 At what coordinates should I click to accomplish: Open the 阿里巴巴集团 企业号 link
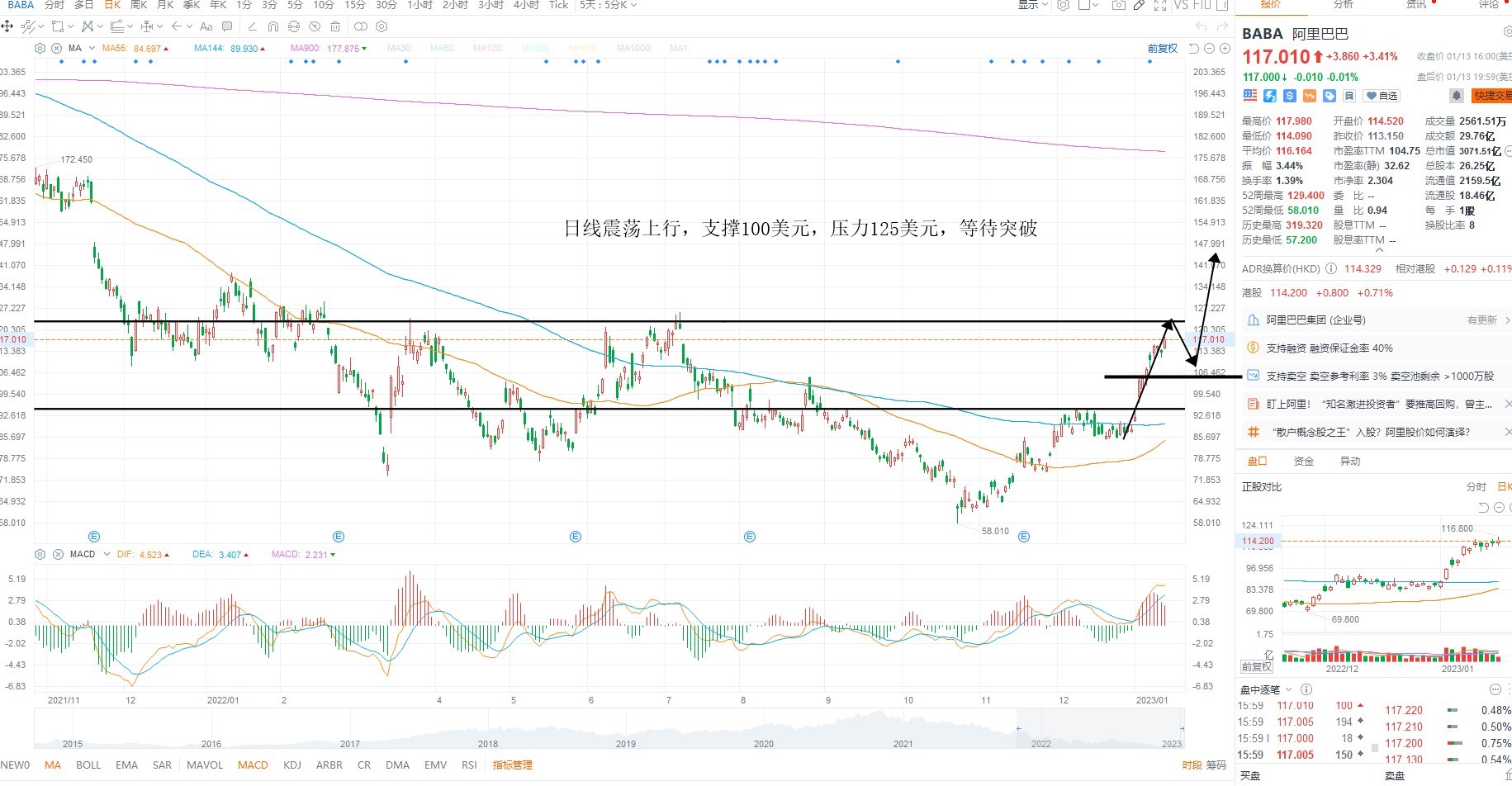point(1316,320)
